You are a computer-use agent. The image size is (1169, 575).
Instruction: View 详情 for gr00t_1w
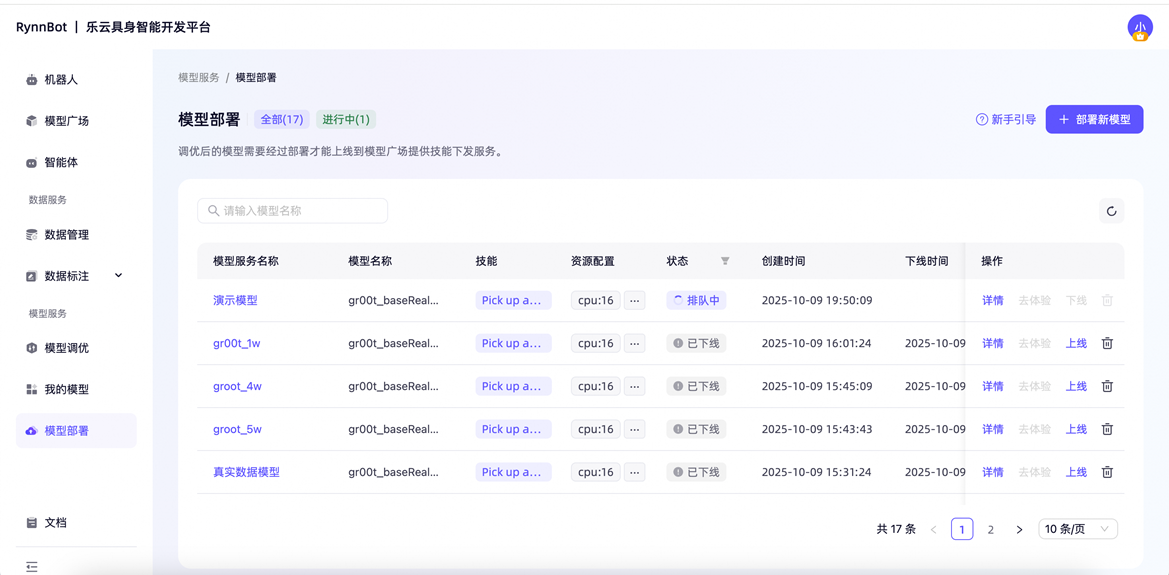click(x=992, y=343)
